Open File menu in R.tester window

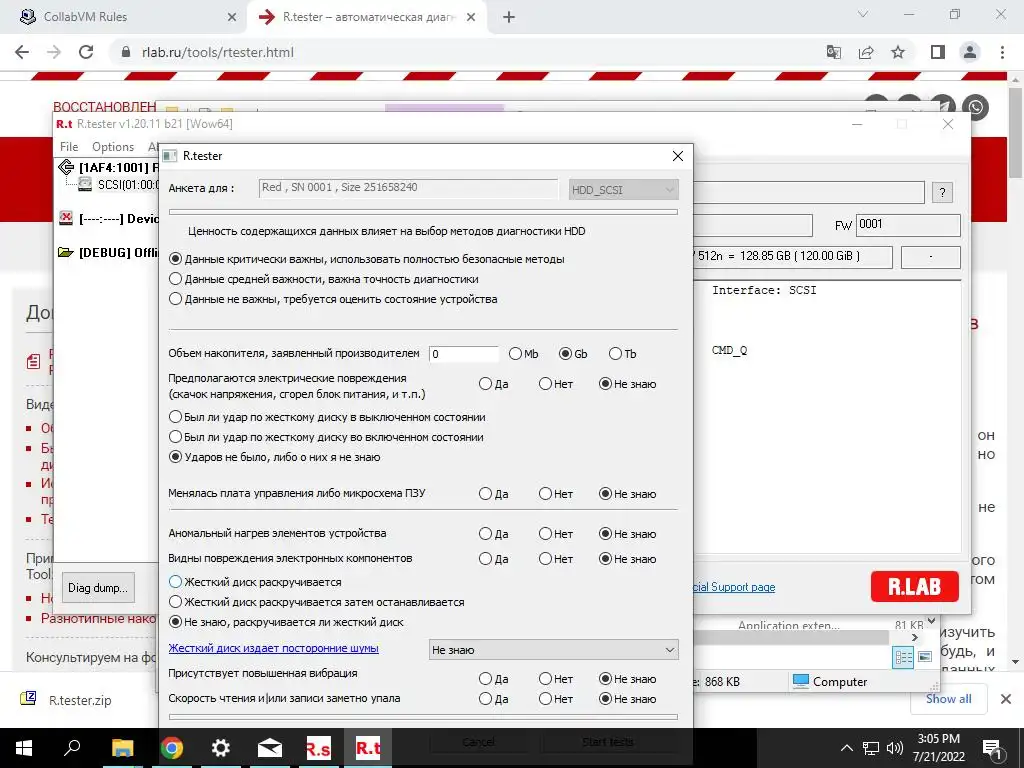coord(69,147)
